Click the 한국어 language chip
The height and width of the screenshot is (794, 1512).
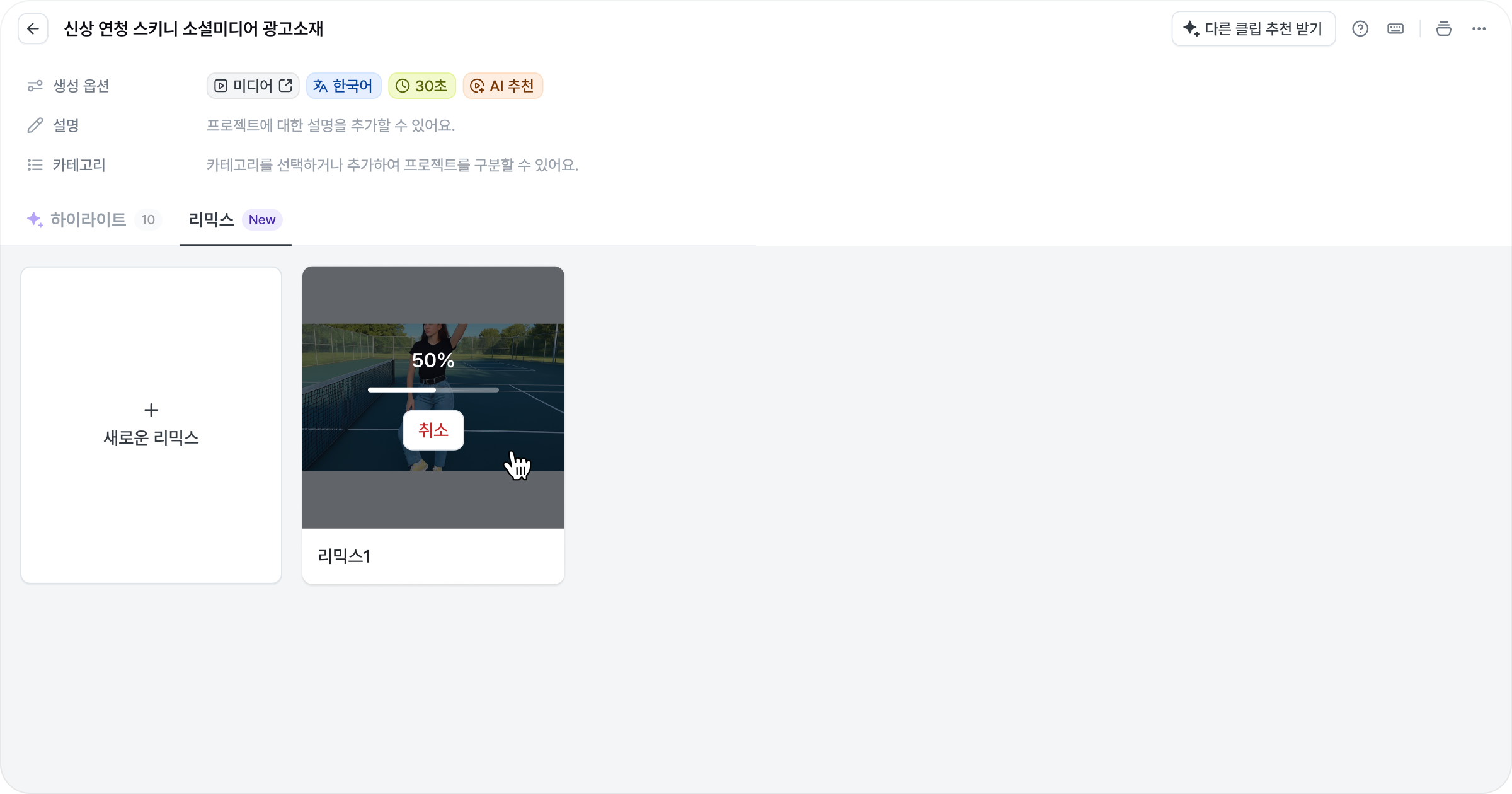(x=343, y=86)
